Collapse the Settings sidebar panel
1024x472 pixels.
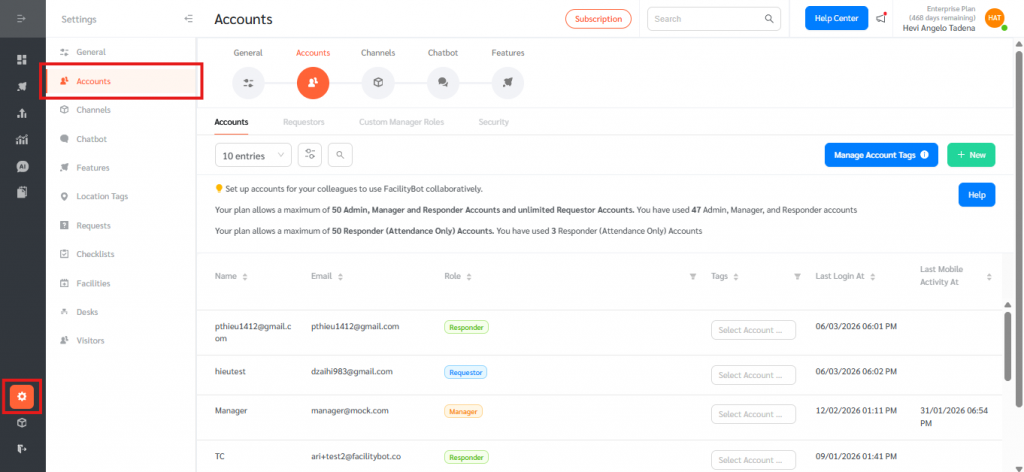click(189, 19)
